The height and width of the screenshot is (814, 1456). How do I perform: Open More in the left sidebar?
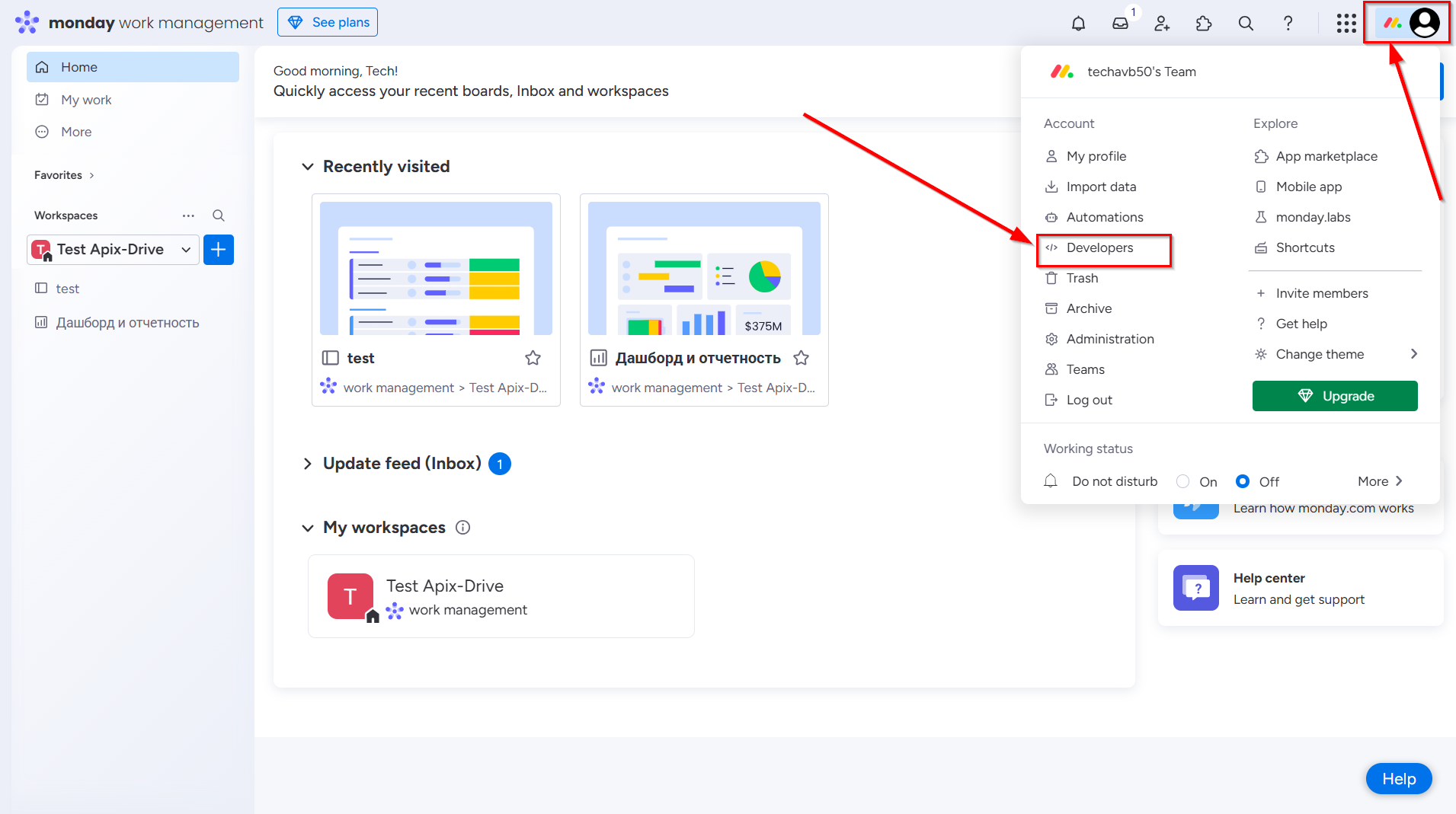pyautogui.click(x=133, y=132)
